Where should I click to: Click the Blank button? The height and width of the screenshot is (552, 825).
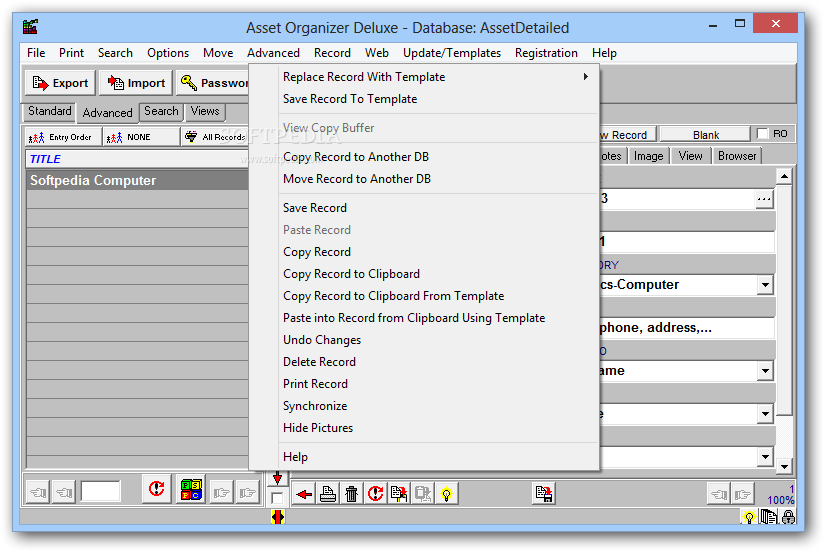(705, 135)
